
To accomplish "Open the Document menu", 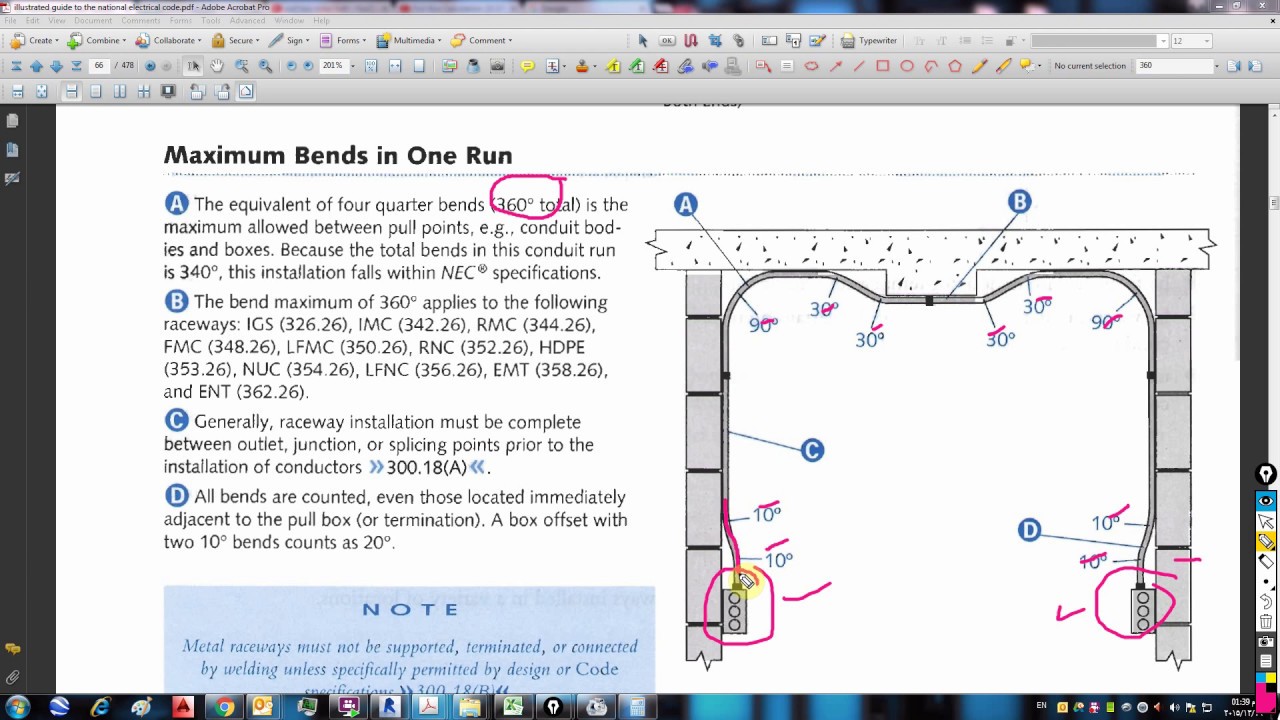I will point(93,21).
